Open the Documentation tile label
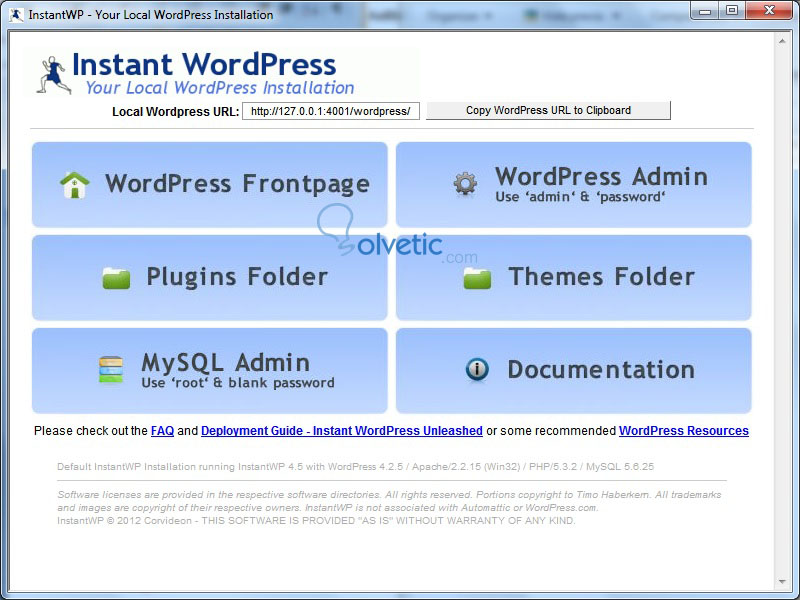 click(x=601, y=369)
